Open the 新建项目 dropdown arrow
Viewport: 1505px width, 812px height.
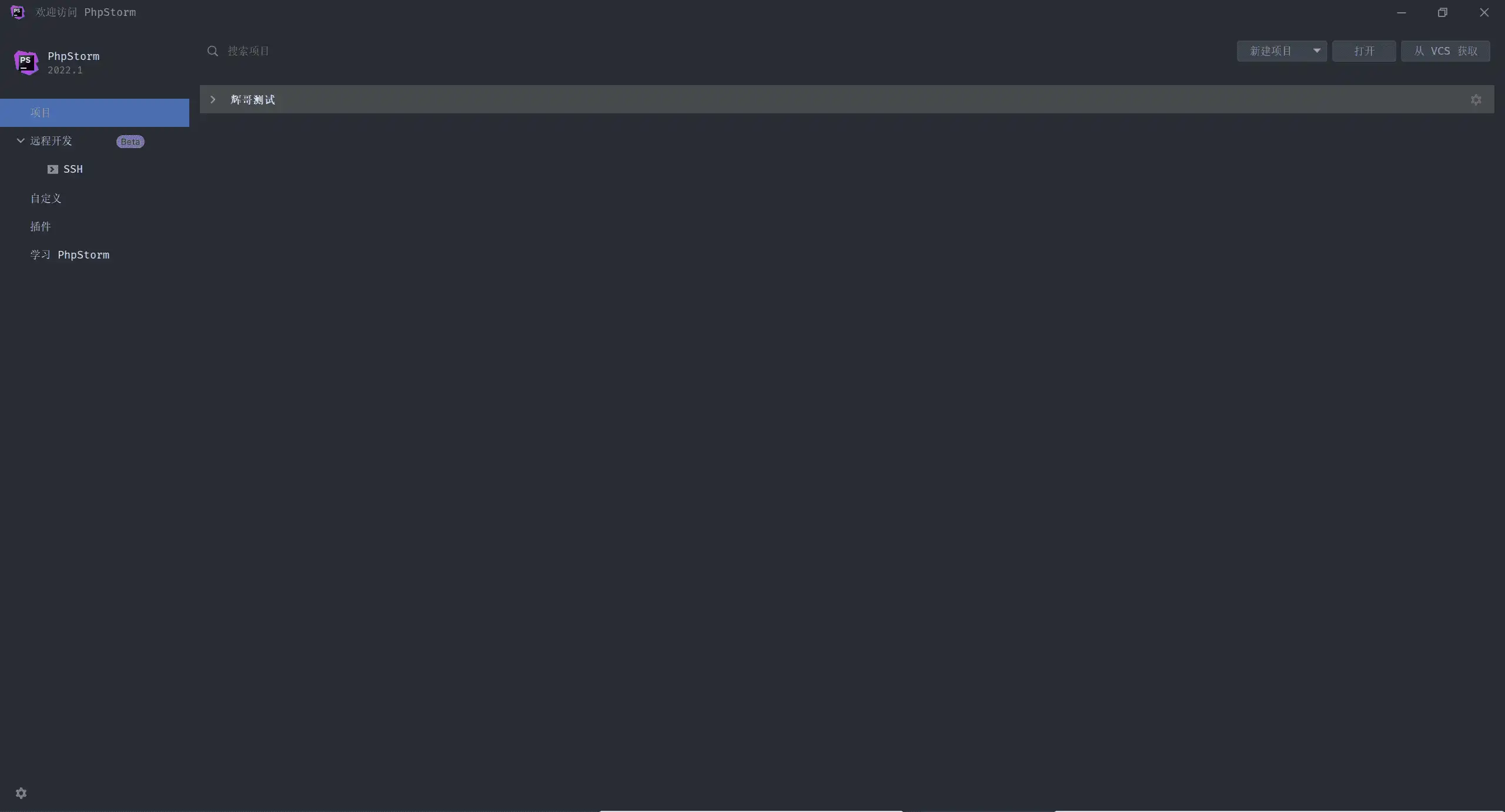pyautogui.click(x=1317, y=51)
